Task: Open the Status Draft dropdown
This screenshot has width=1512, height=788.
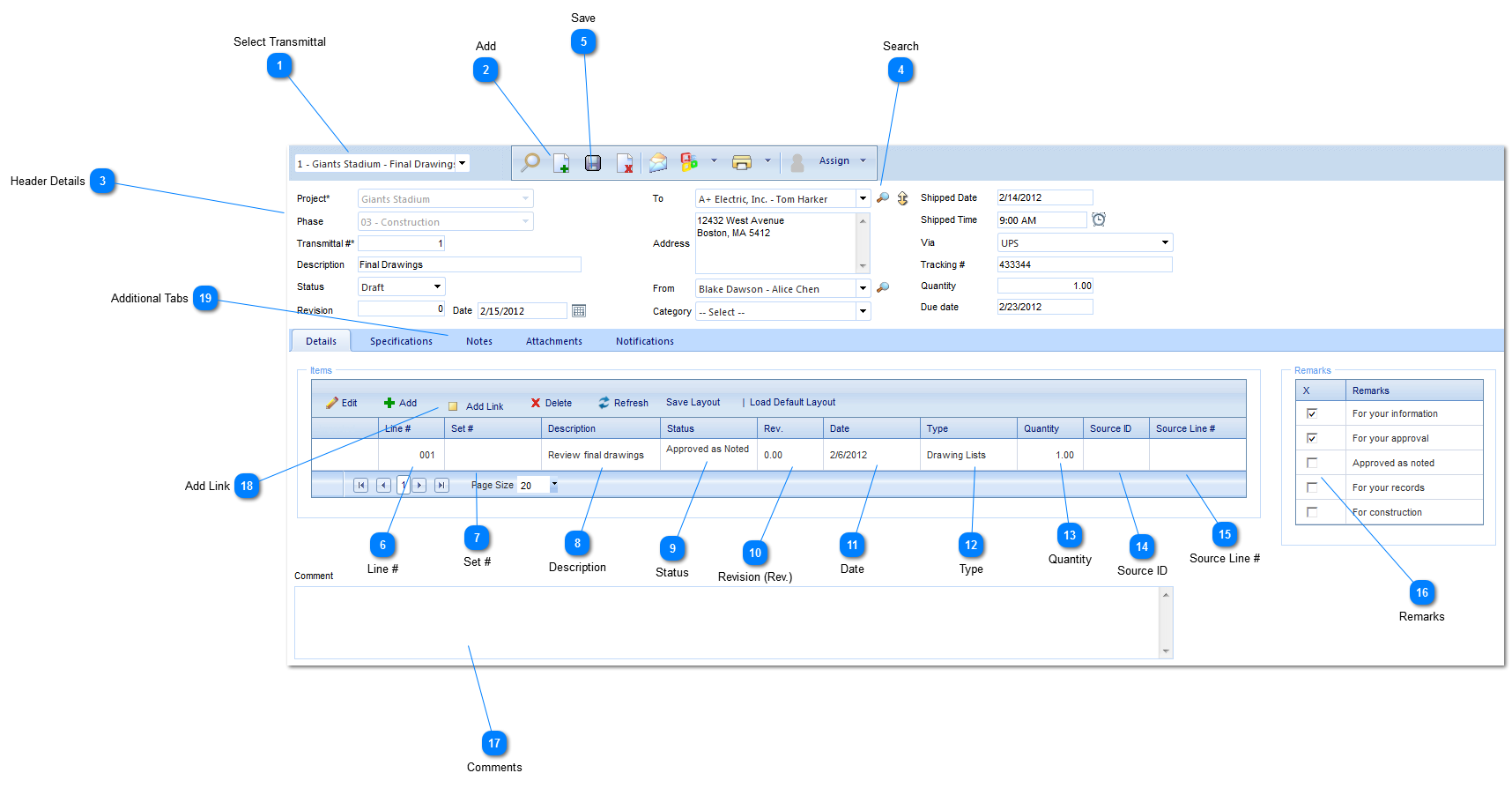Action: pos(438,286)
